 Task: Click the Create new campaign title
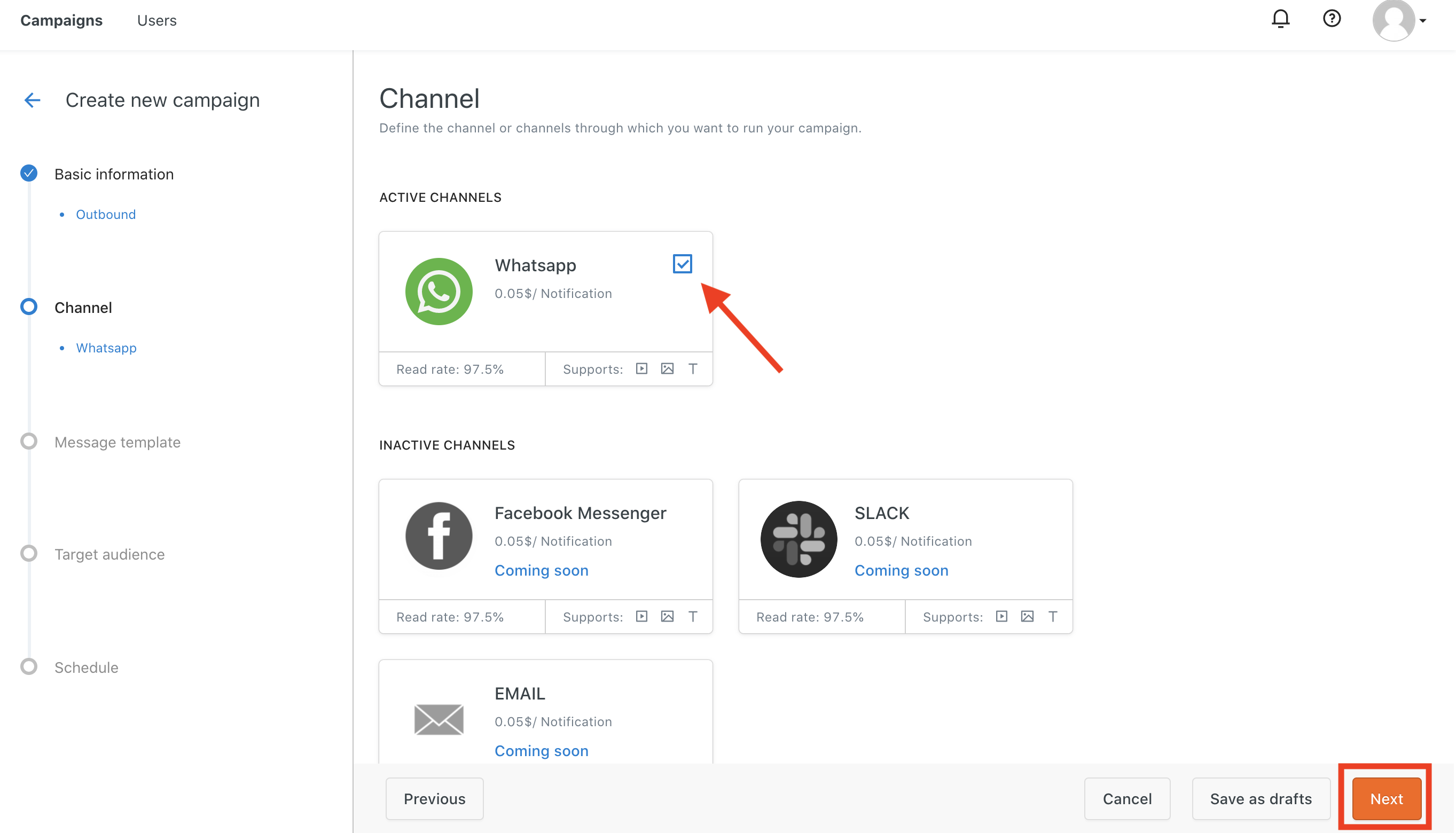(162, 100)
